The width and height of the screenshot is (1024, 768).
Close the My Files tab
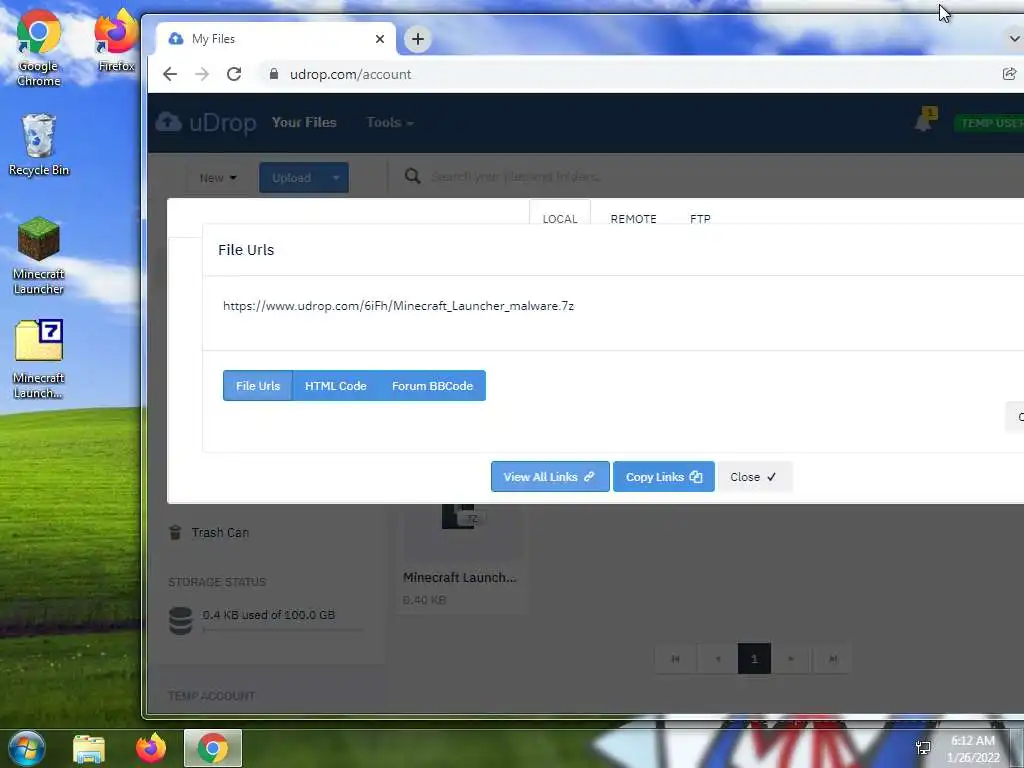[379, 39]
